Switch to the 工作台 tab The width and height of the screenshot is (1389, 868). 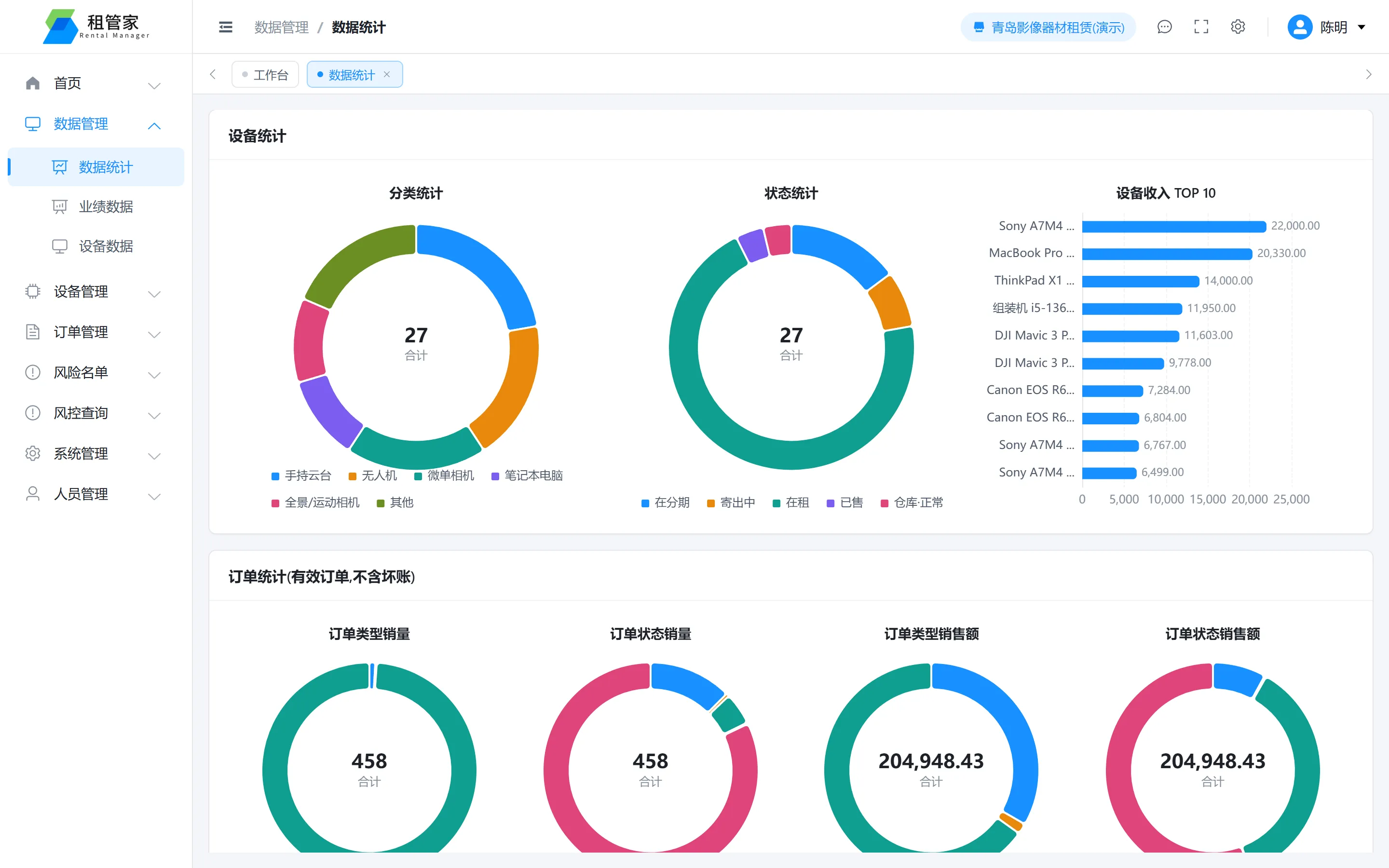coord(265,75)
